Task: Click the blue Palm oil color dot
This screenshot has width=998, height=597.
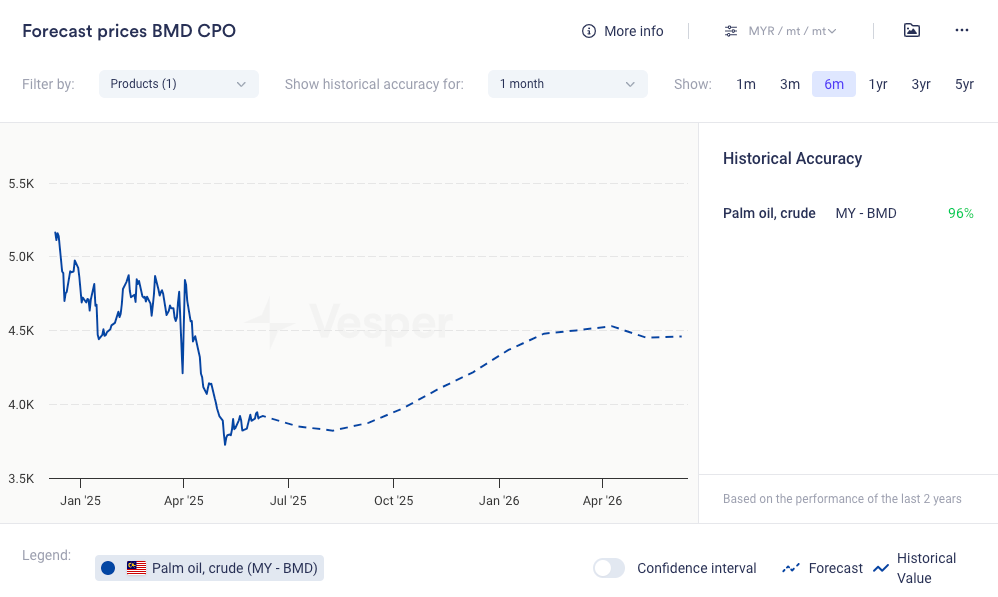Action: (108, 568)
